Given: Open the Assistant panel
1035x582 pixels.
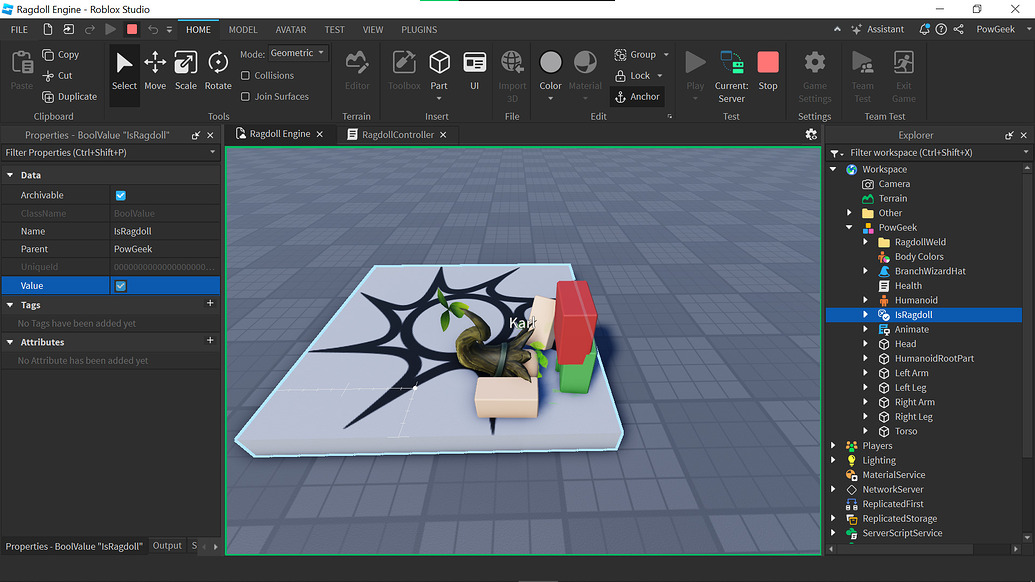Looking at the screenshot, I should (x=878, y=29).
